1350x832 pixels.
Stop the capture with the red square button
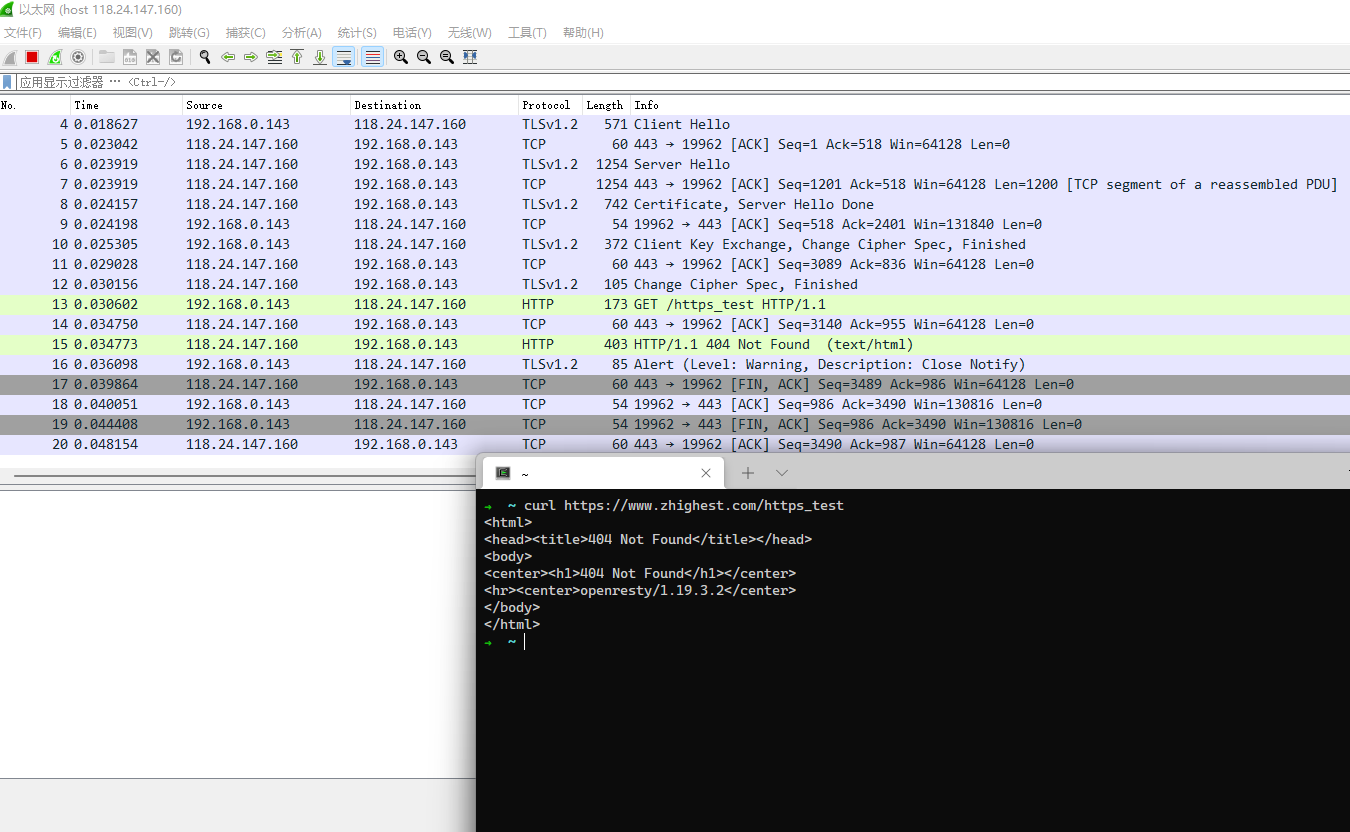click(x=32, y=57)
